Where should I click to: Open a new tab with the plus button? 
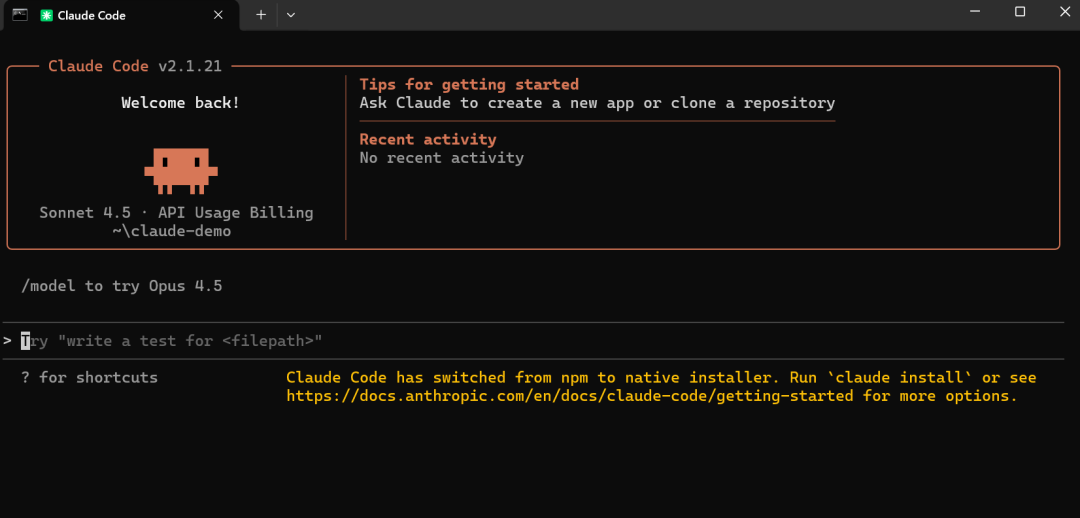261,14
